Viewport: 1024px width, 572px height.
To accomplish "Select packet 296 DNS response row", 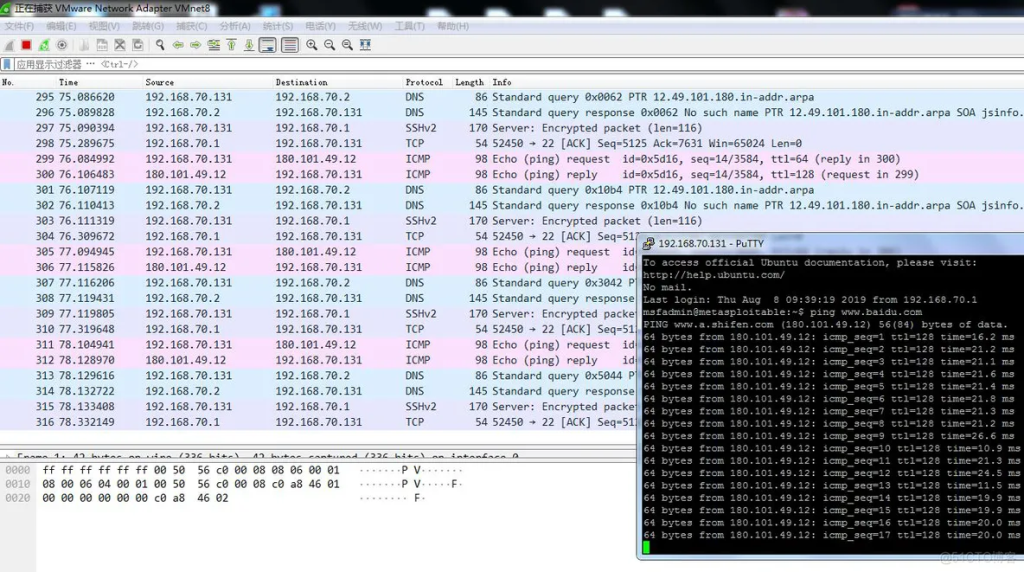I will click(x=512, y=112).
